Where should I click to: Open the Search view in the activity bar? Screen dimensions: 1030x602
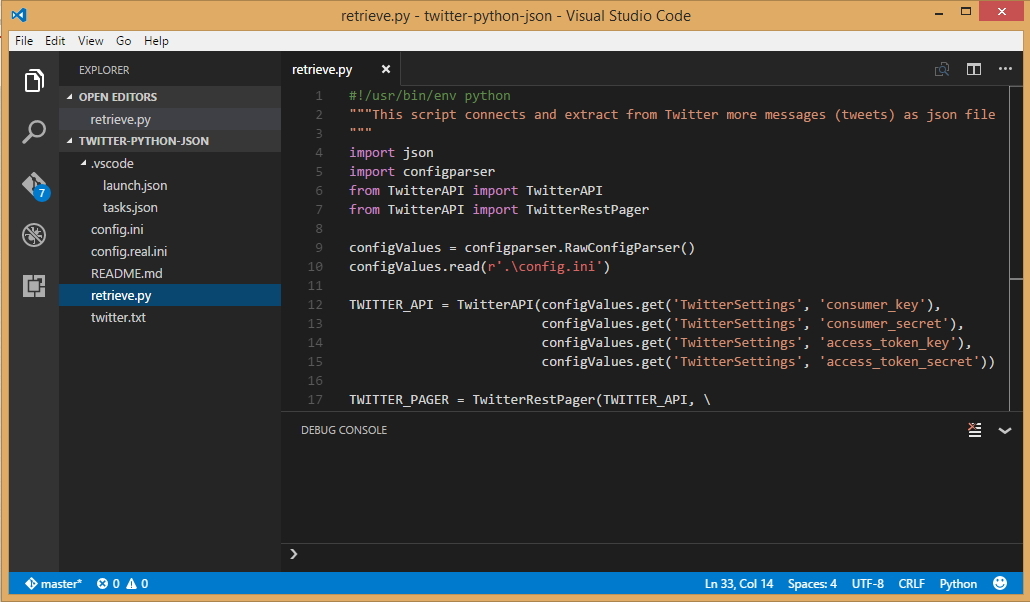click(35, 131)
